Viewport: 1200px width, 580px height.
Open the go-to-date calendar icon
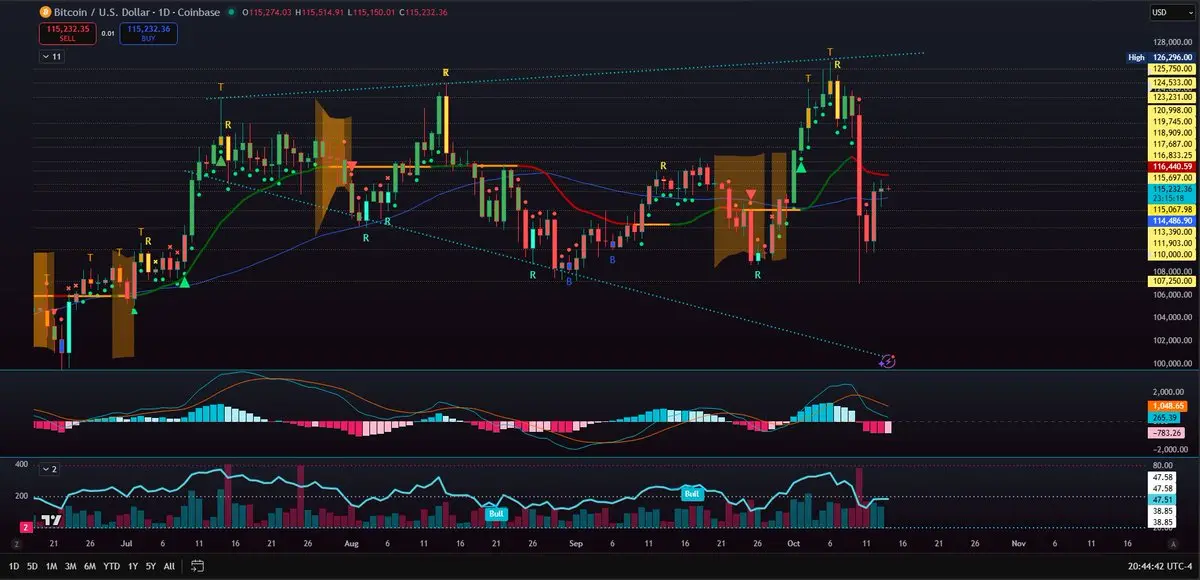[197, 566]
